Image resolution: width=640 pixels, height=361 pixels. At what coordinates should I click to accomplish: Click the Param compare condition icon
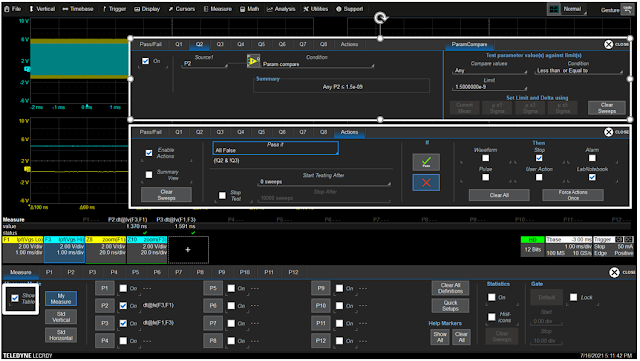253,61
